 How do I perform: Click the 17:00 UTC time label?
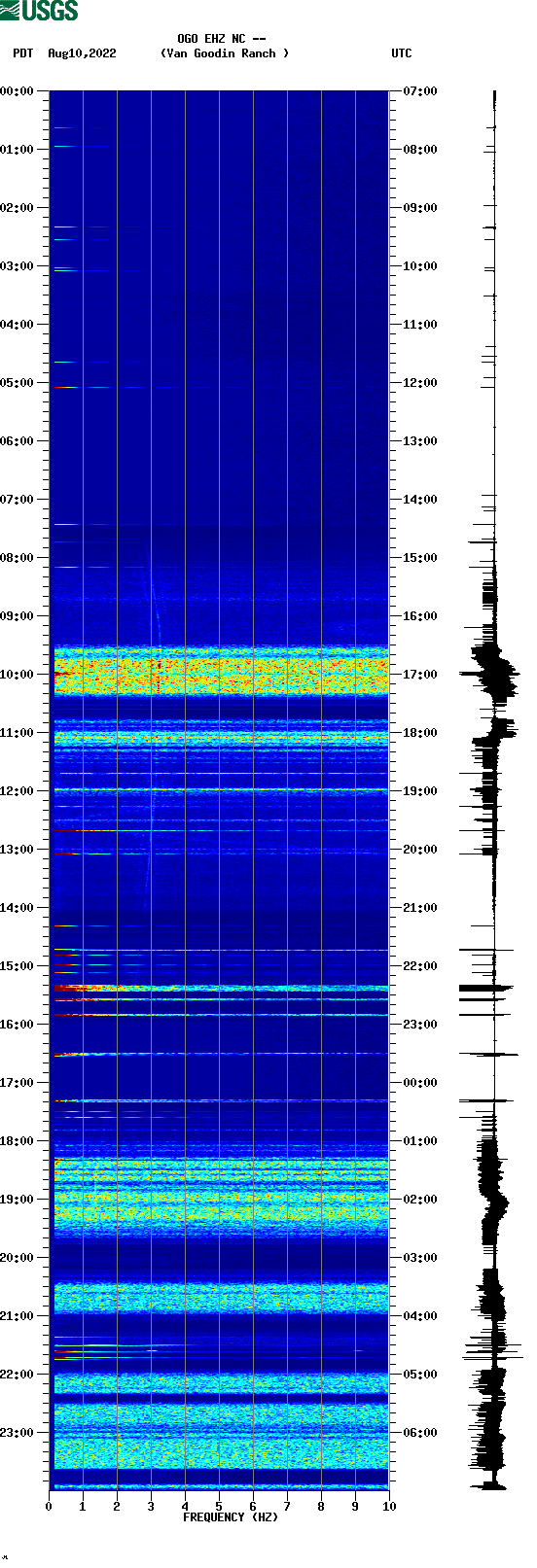coord(420,675)
